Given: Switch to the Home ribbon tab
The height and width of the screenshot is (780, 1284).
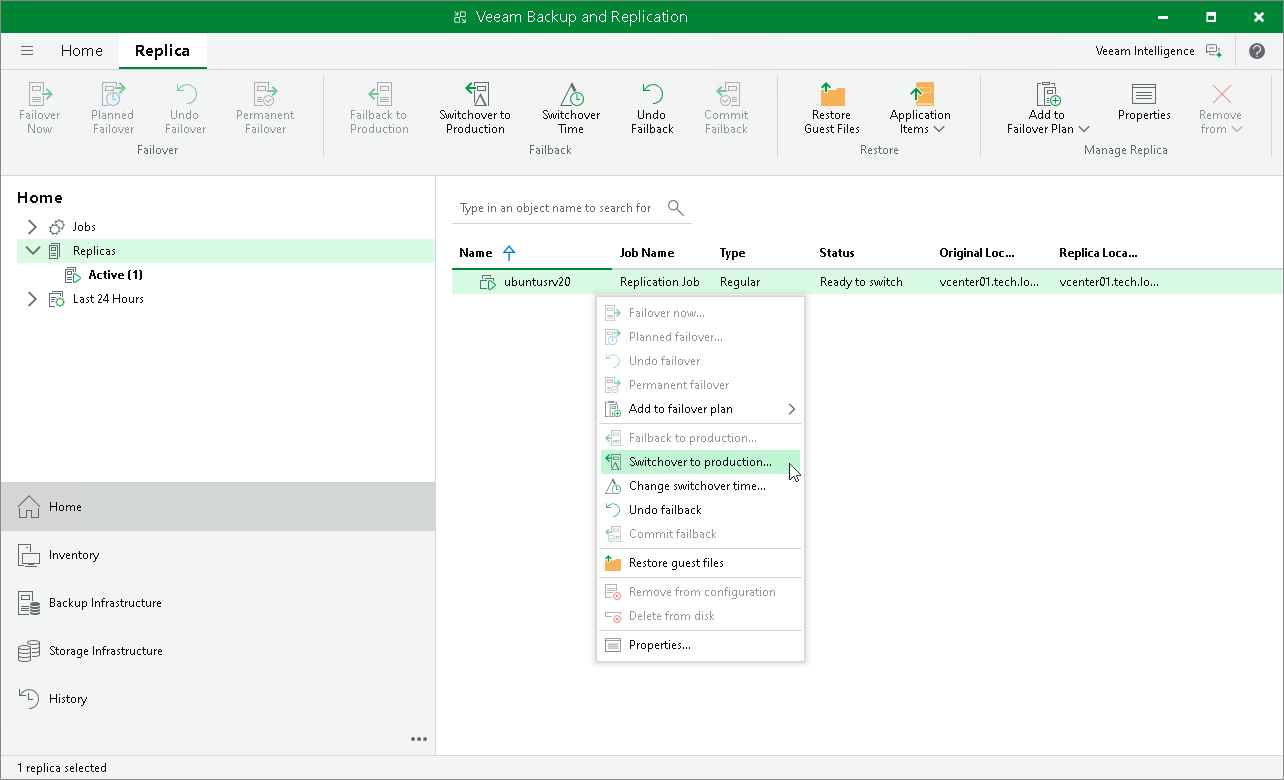Looking at the screenshot, I should pos(81,51).
